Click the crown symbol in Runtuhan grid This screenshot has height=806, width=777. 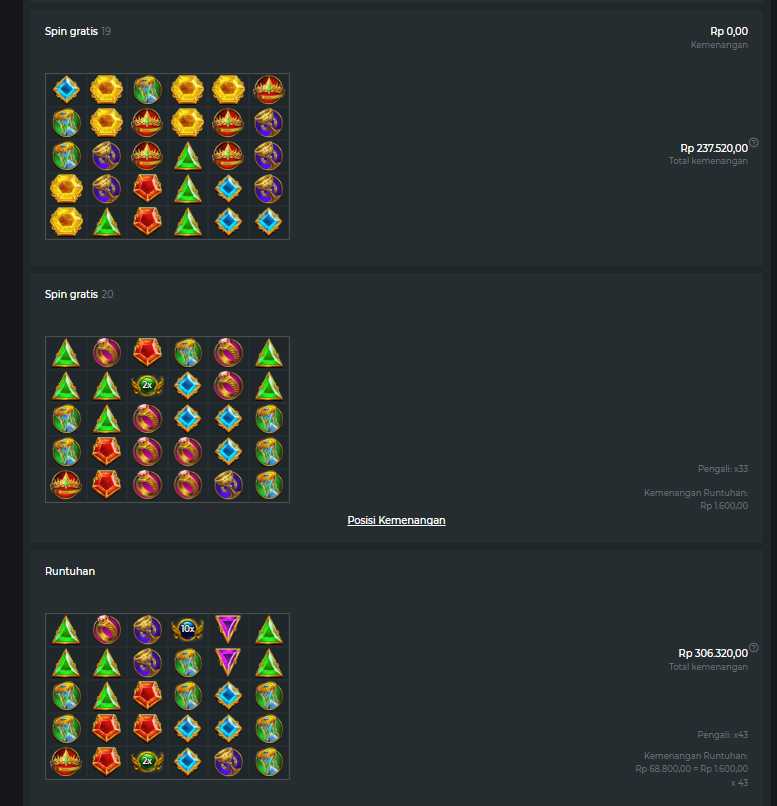click(66, 761)
